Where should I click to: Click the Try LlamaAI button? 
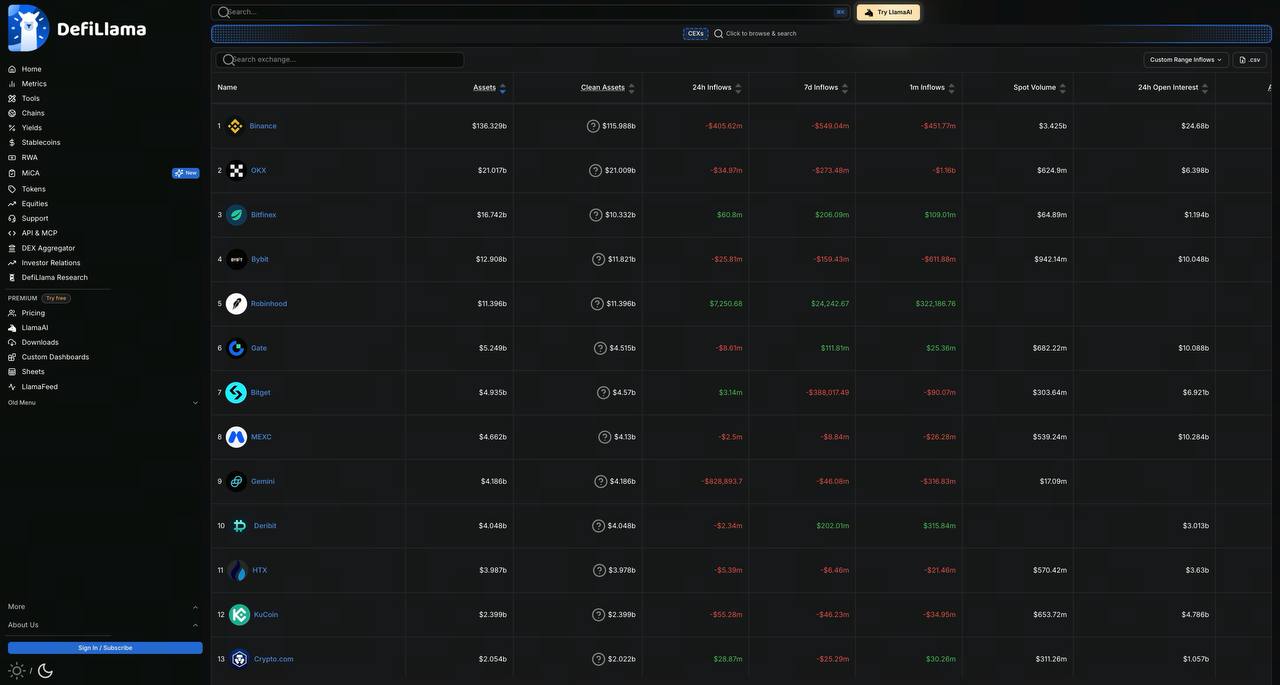click(888, 12)
